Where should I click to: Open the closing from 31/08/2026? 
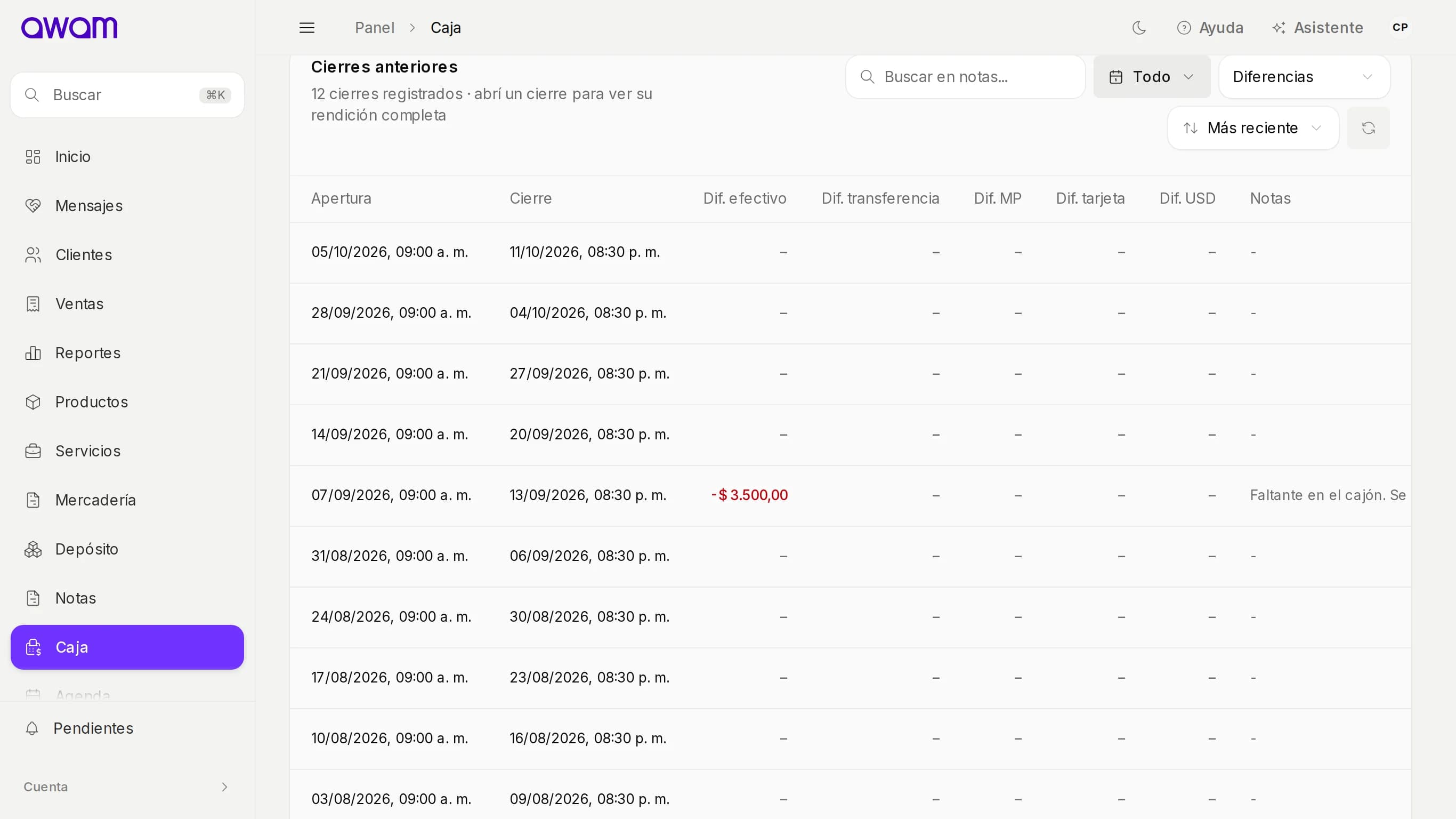(850, 556)
